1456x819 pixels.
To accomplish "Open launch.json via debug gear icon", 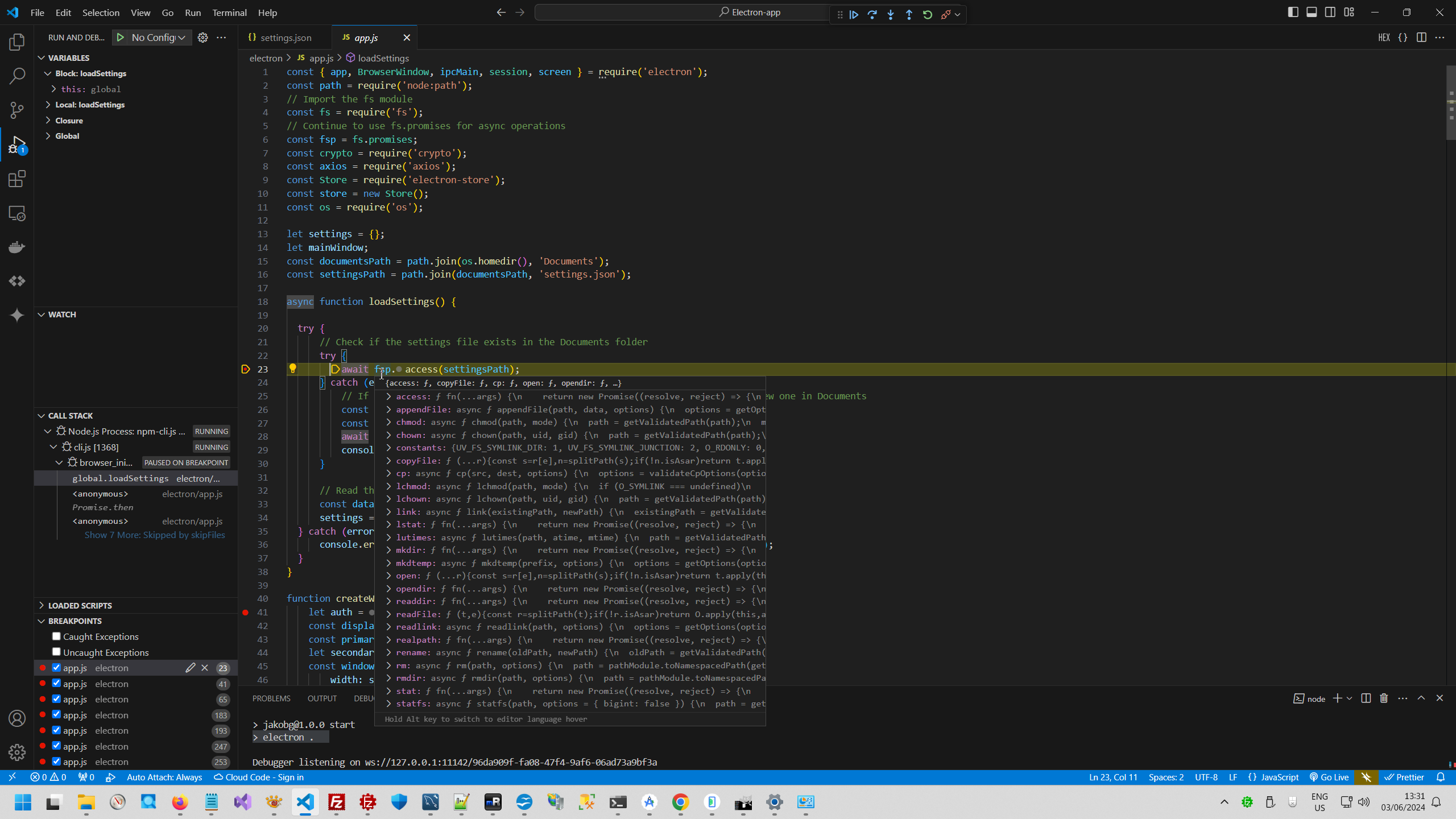I will coord(202,38).
